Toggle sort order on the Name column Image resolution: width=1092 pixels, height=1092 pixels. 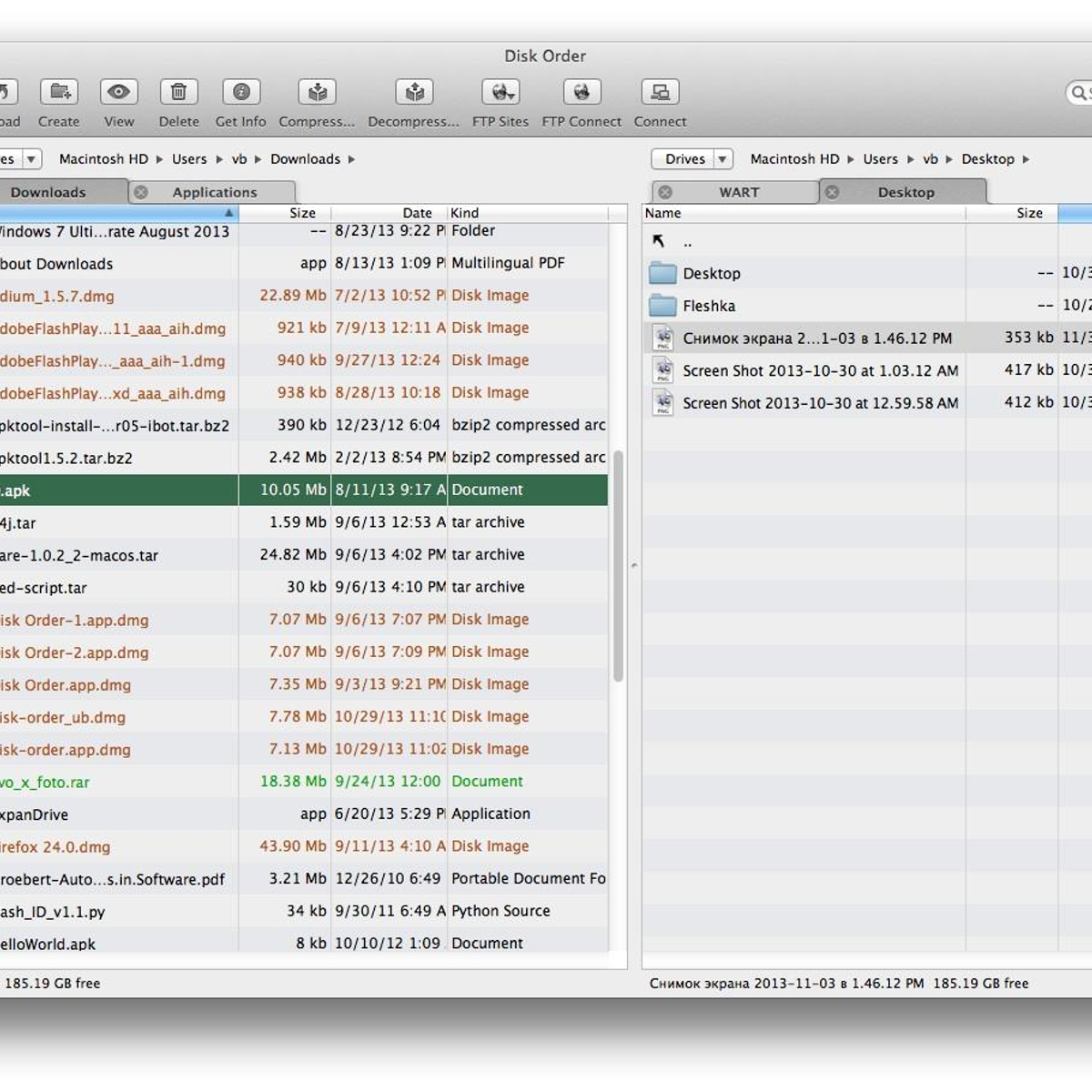point(664,212)
